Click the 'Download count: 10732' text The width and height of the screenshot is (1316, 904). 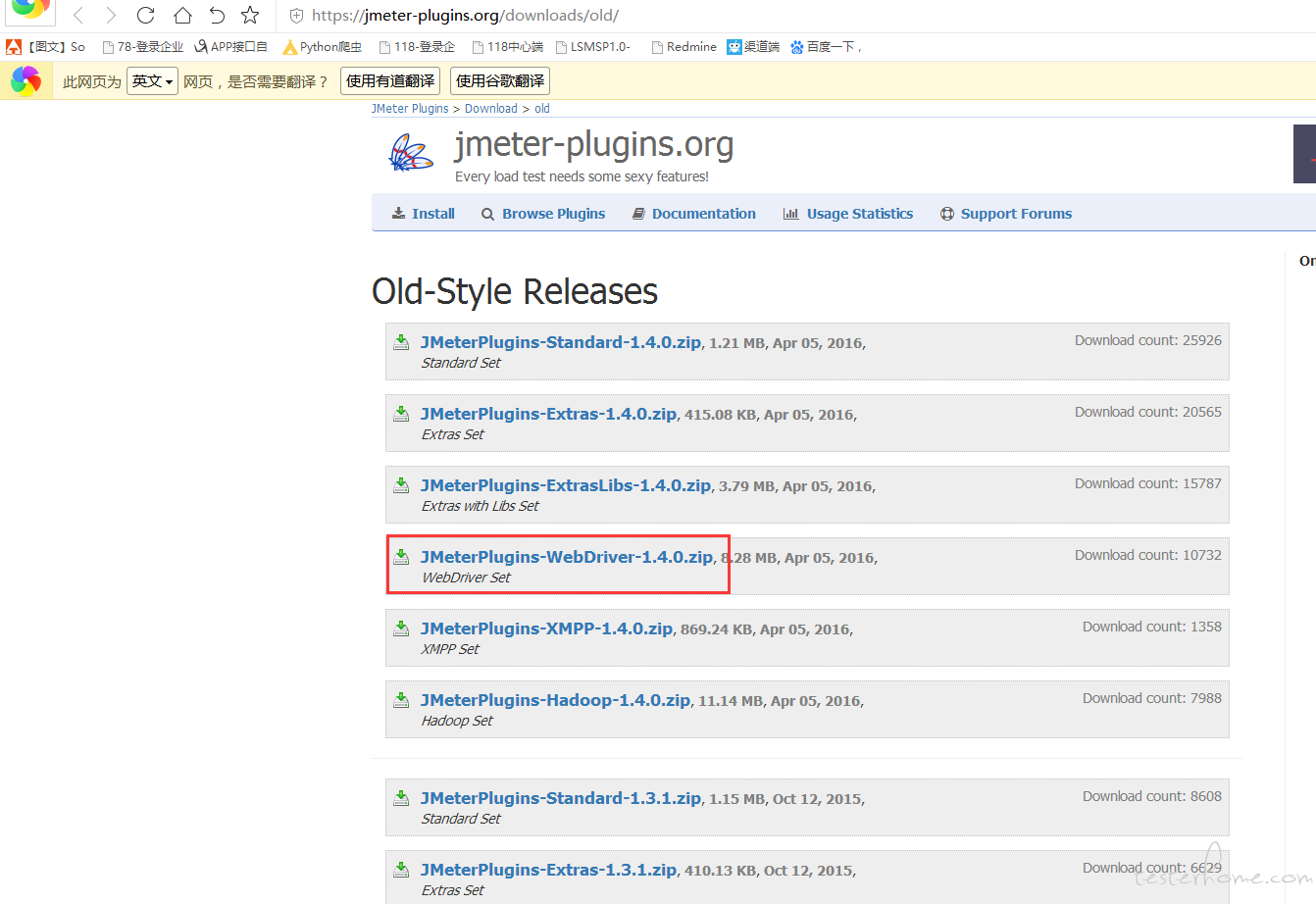click(x=1148, y=555)
